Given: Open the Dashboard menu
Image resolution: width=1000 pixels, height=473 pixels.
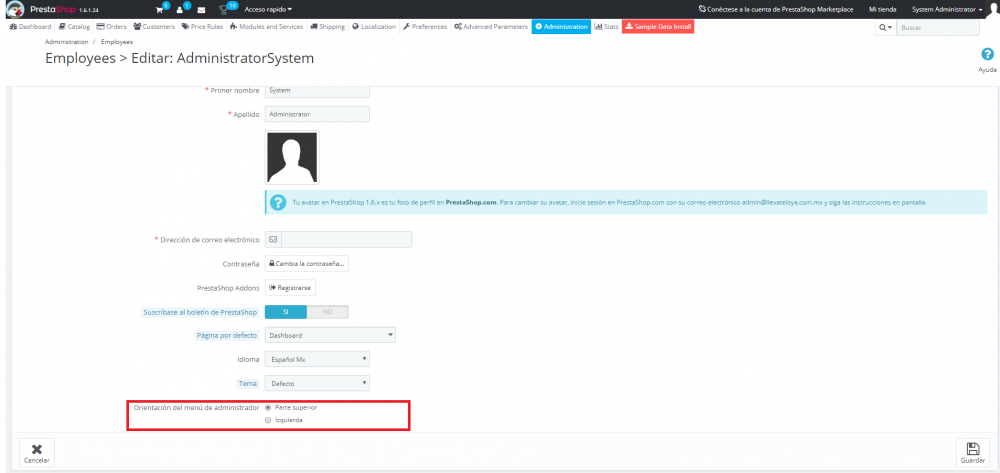Looking at the screenshot, I should tap(31, 27).
